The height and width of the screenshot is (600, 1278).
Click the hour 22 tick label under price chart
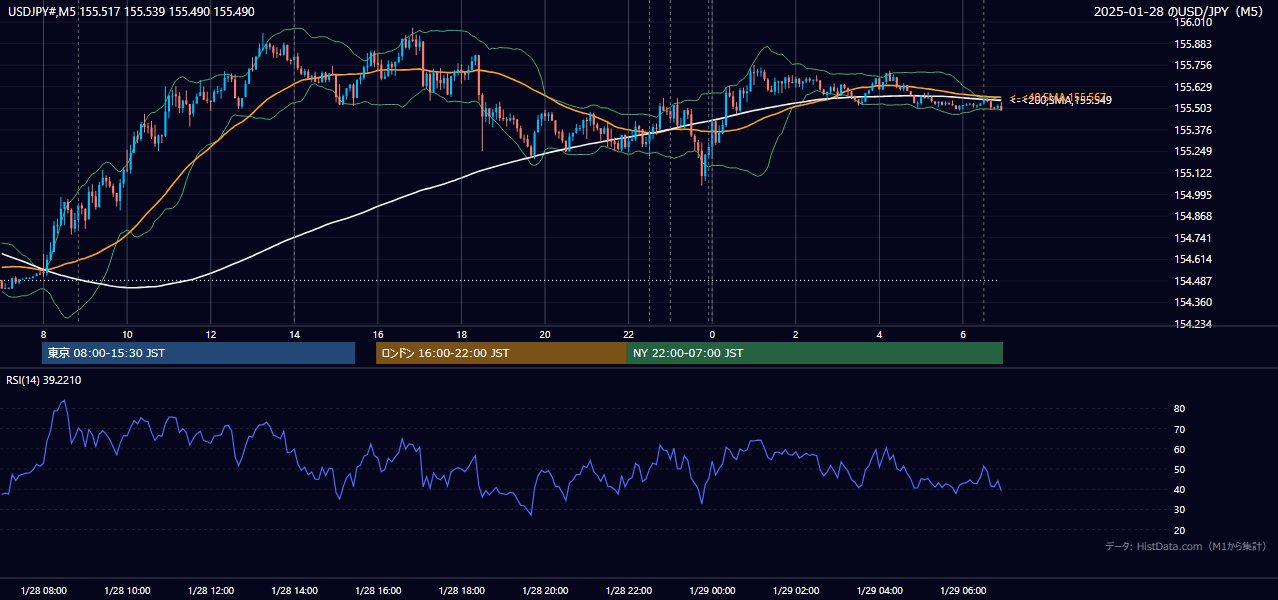click(x=628, y=334)
